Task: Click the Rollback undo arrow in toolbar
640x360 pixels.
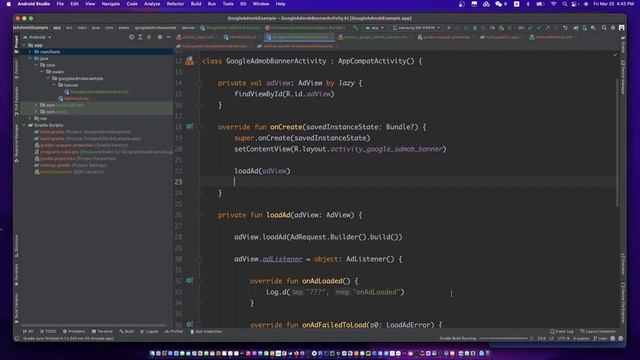Action: [565, 28]
